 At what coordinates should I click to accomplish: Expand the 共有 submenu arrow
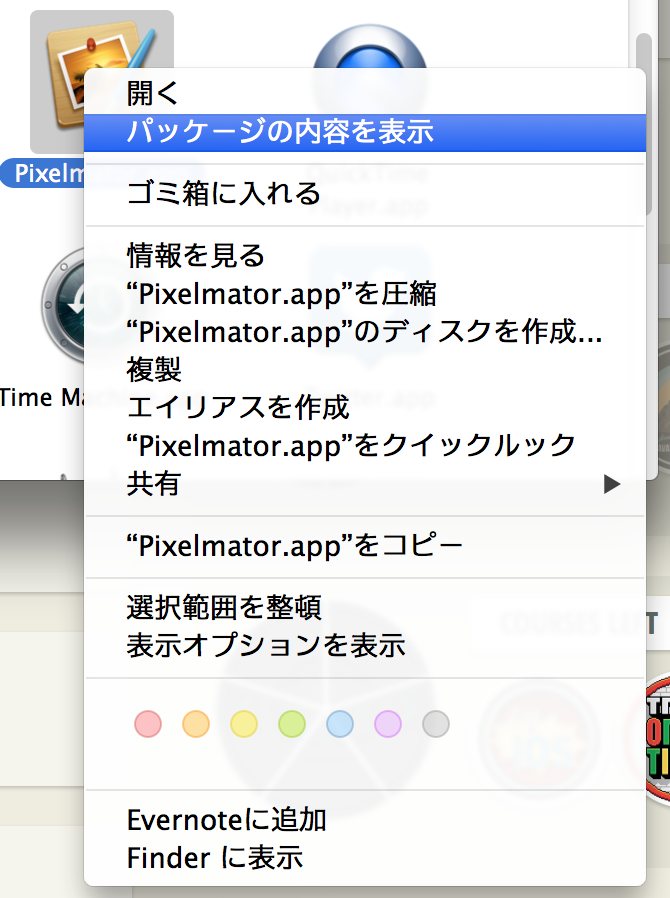point(612,484)
